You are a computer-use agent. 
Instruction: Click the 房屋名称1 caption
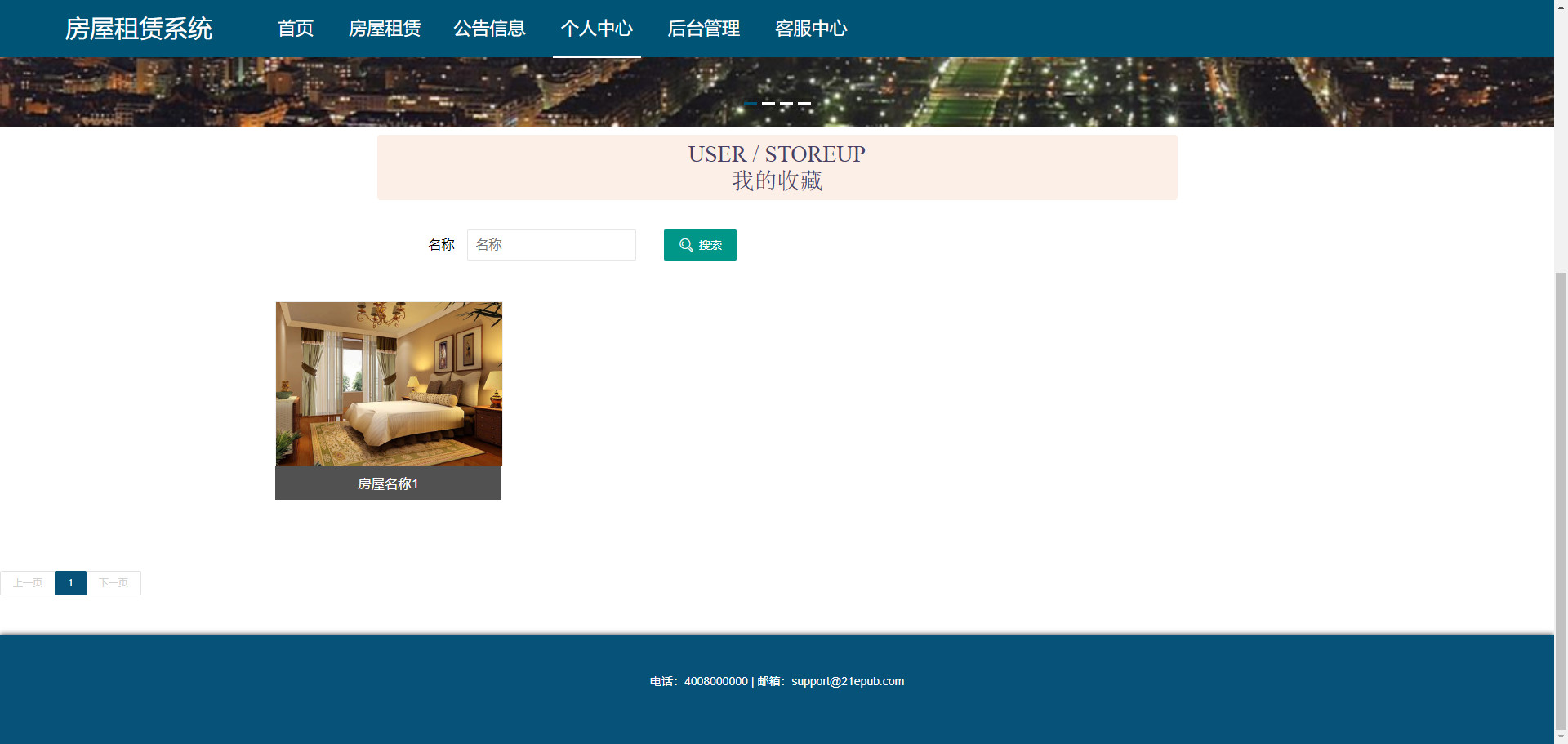point(388,483)
